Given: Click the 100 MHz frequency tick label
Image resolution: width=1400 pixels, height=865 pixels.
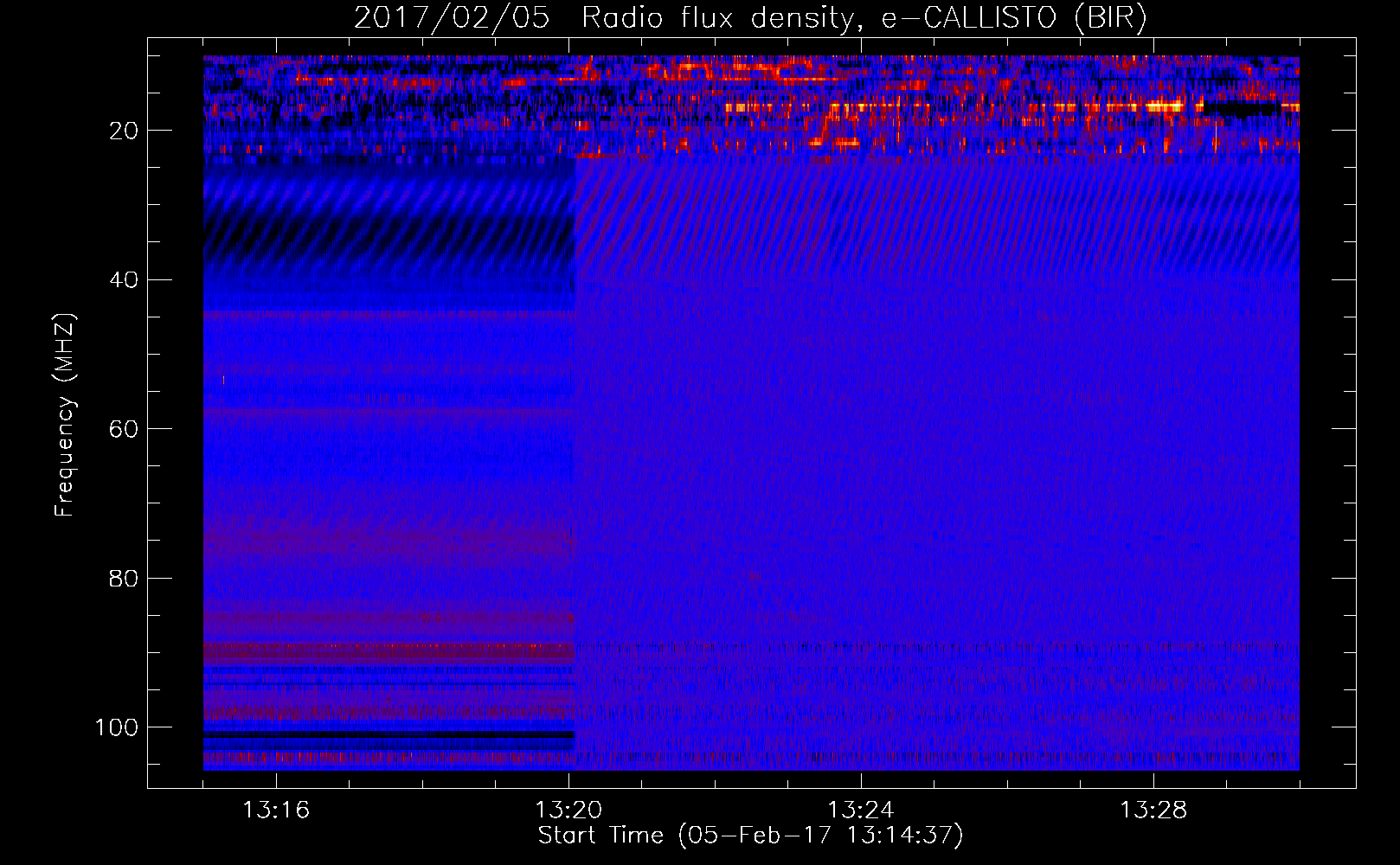Looking at the screenshot, I should click(117, 727).
